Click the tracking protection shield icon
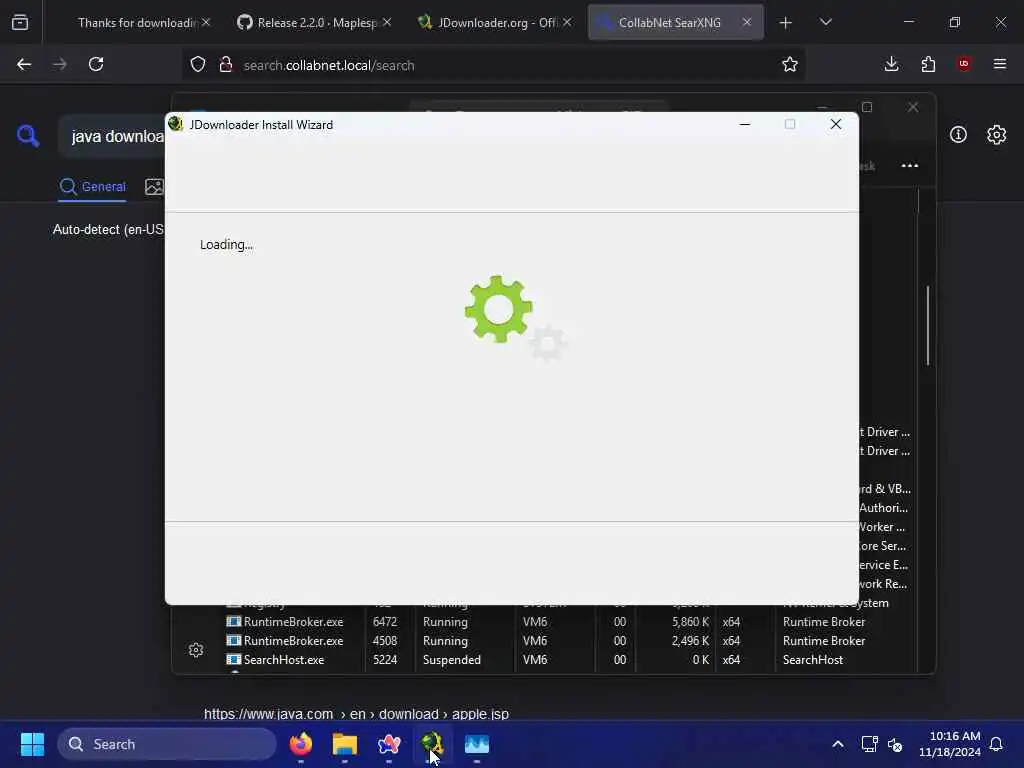The height and width of the screenshot is (768, 1024). point(198,65)
